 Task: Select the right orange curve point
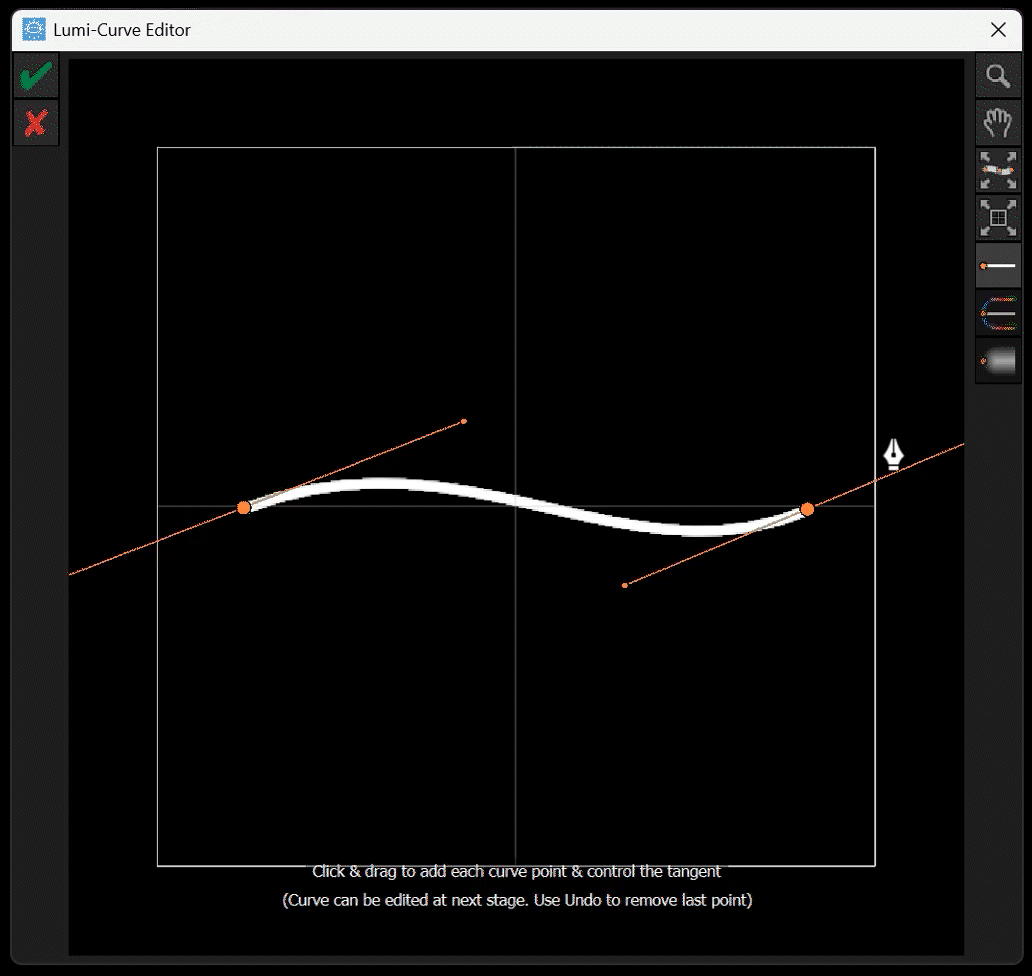807,510
